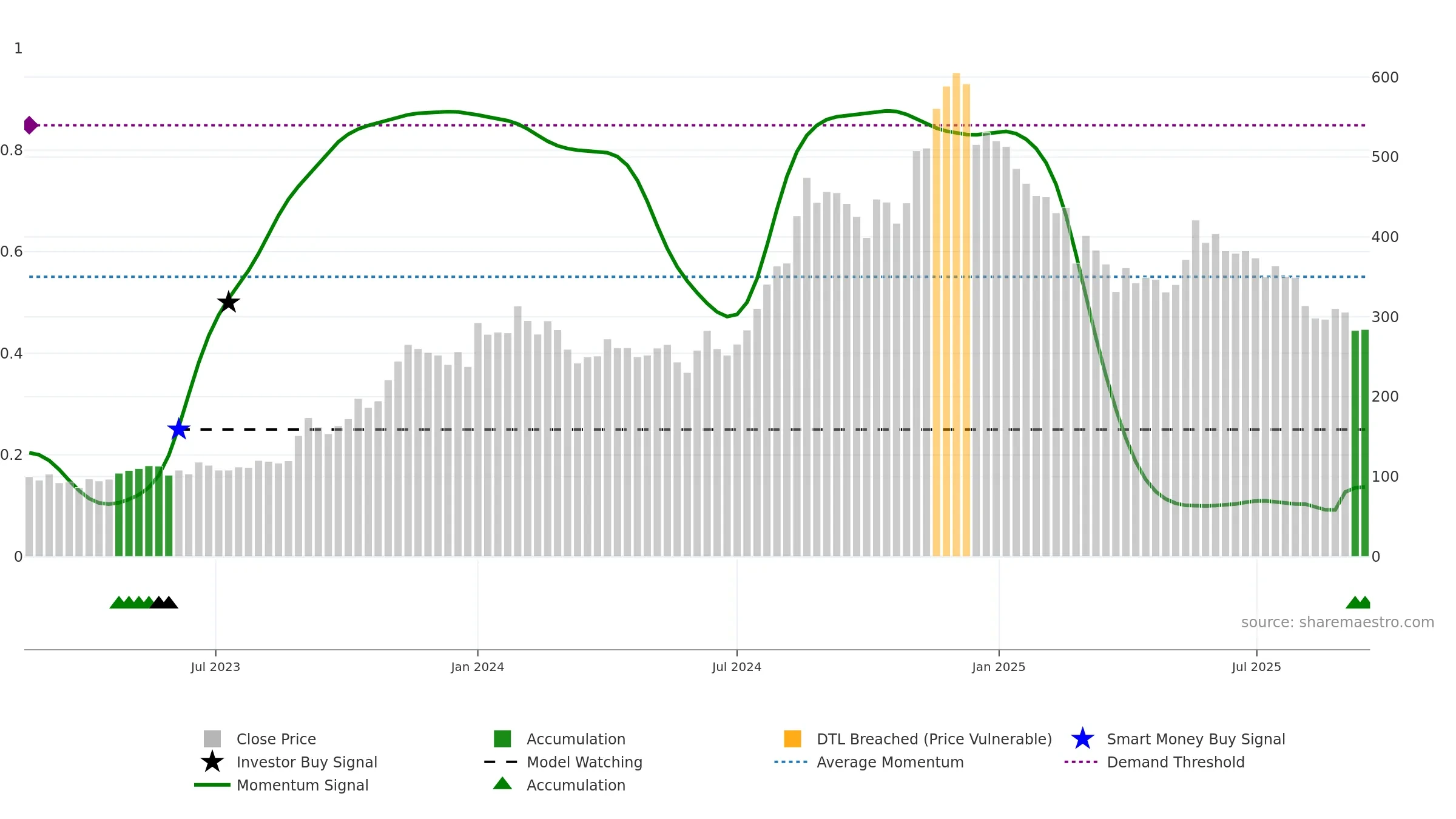
Task: Click green square Accumulation legend swatch
Action: pos(502,739)
